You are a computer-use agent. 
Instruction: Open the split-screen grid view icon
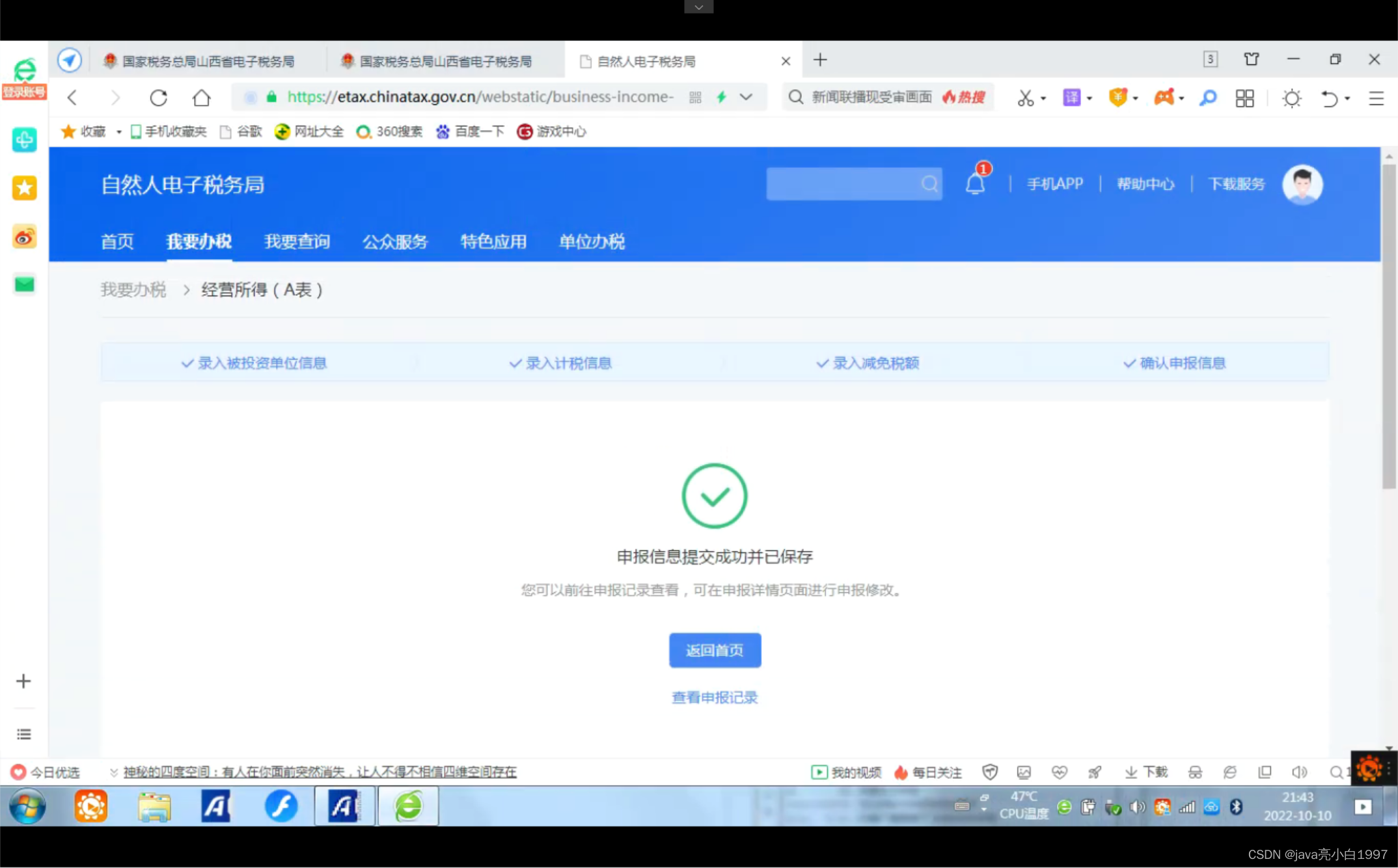click(1244, 98)
